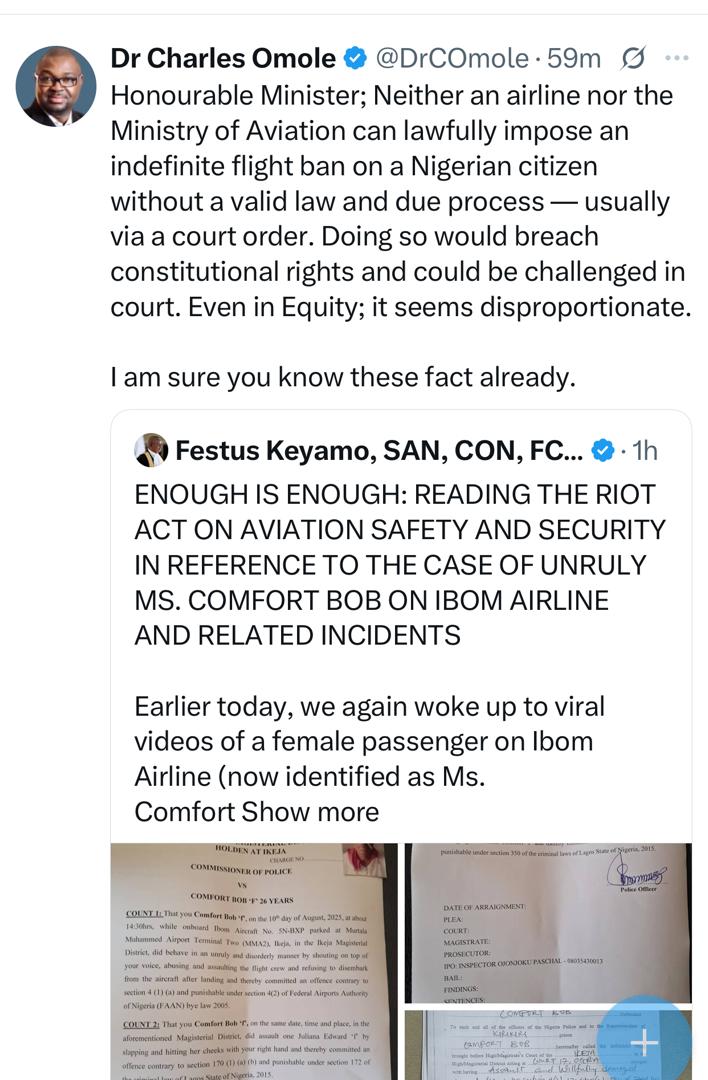Screen dimensions: 708x1080
Task: Tap the 1h timestamp on quoted post
Action: tap(642, 451)
